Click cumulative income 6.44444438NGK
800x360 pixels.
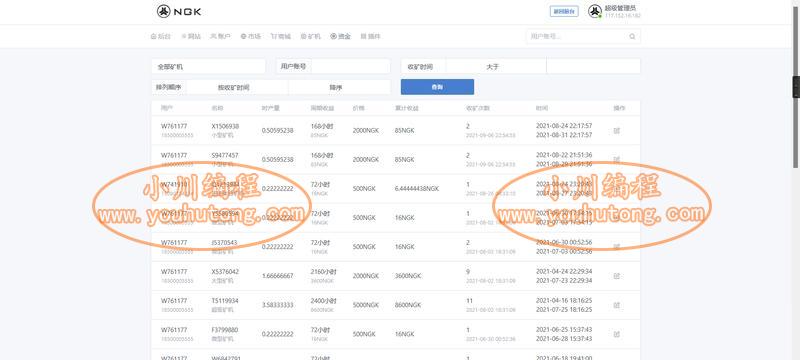click(416, 189)
